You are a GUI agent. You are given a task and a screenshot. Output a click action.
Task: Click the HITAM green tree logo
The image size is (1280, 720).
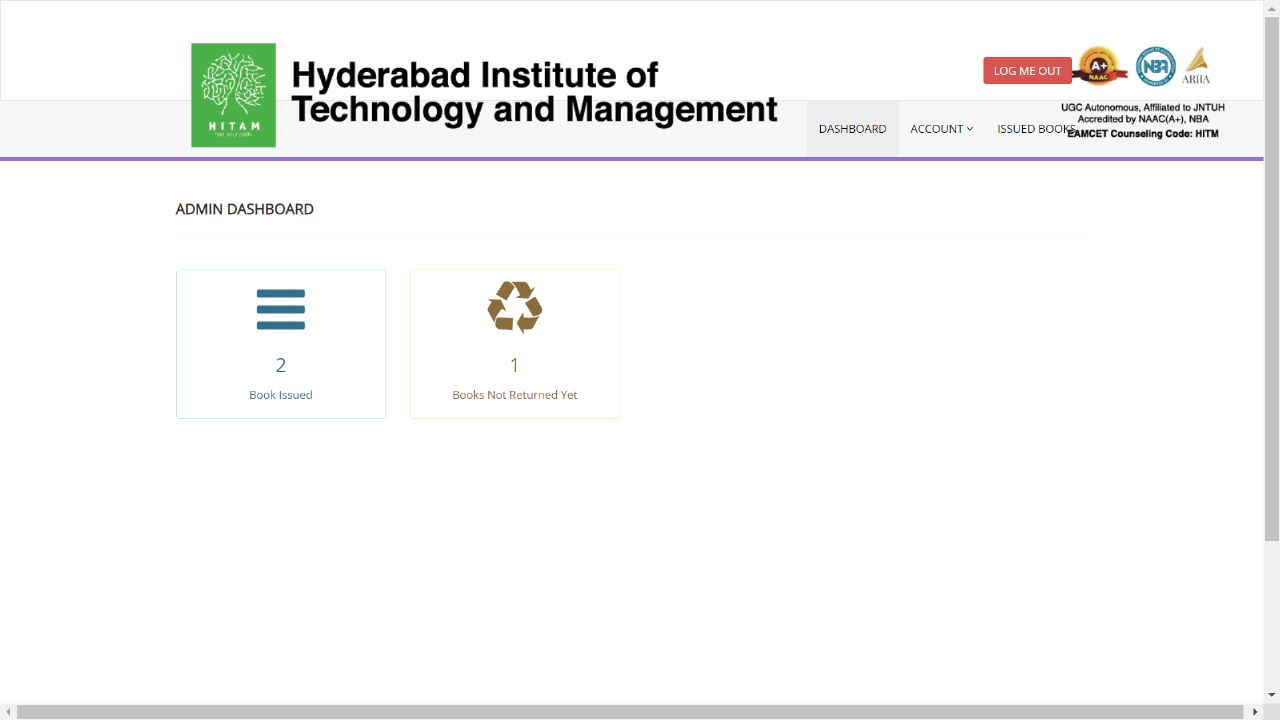point(233,95)
